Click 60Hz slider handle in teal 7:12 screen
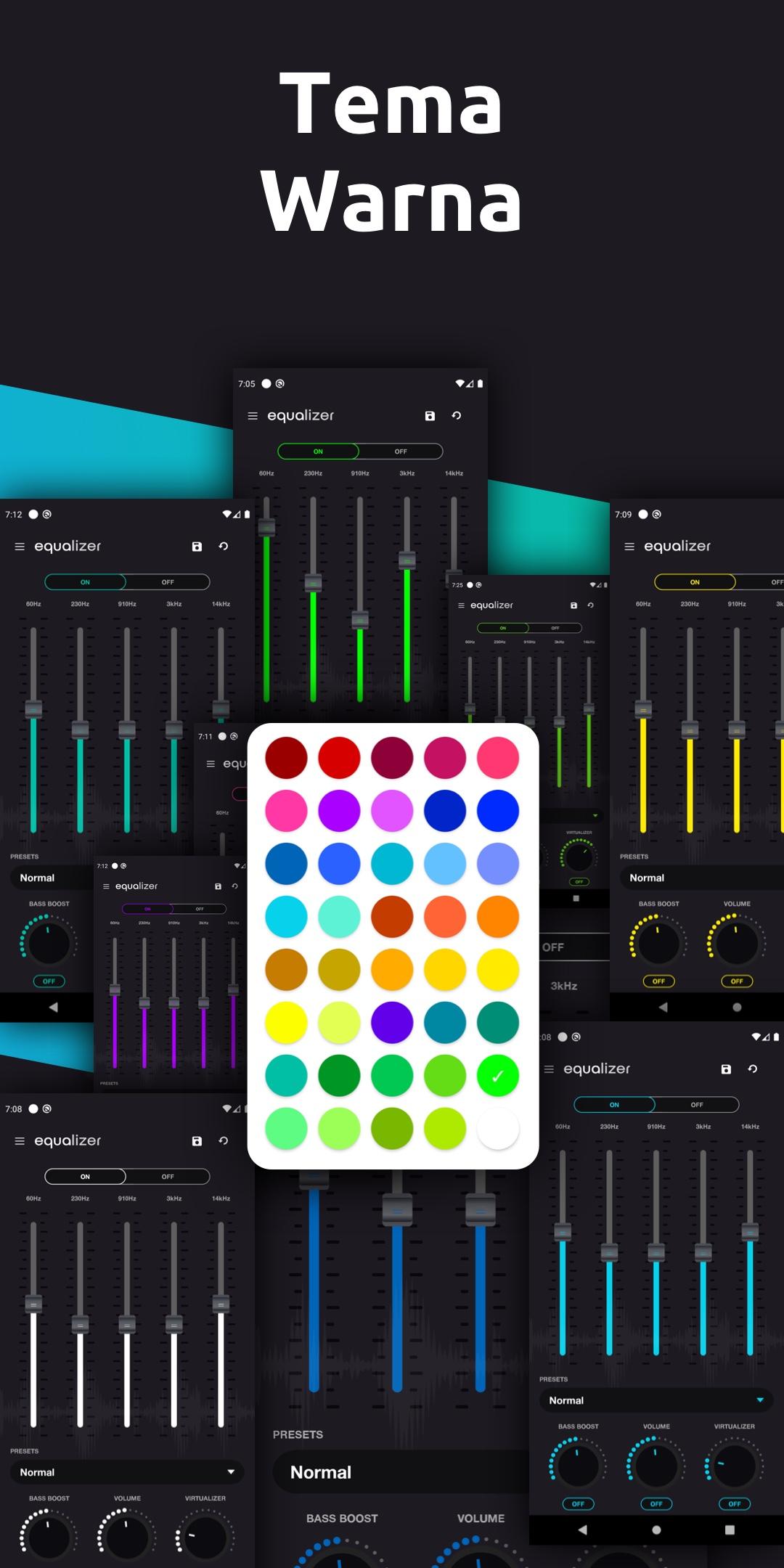The width and height of the screenshot is (784, 1568). (33, 709)
